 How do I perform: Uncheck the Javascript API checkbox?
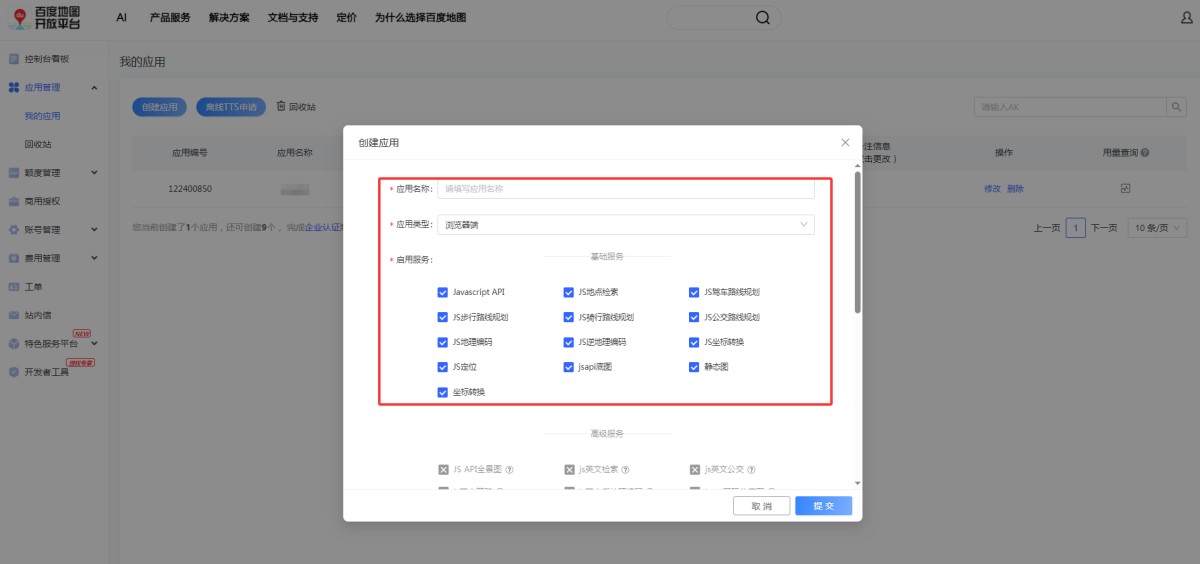tap(443, 292)
